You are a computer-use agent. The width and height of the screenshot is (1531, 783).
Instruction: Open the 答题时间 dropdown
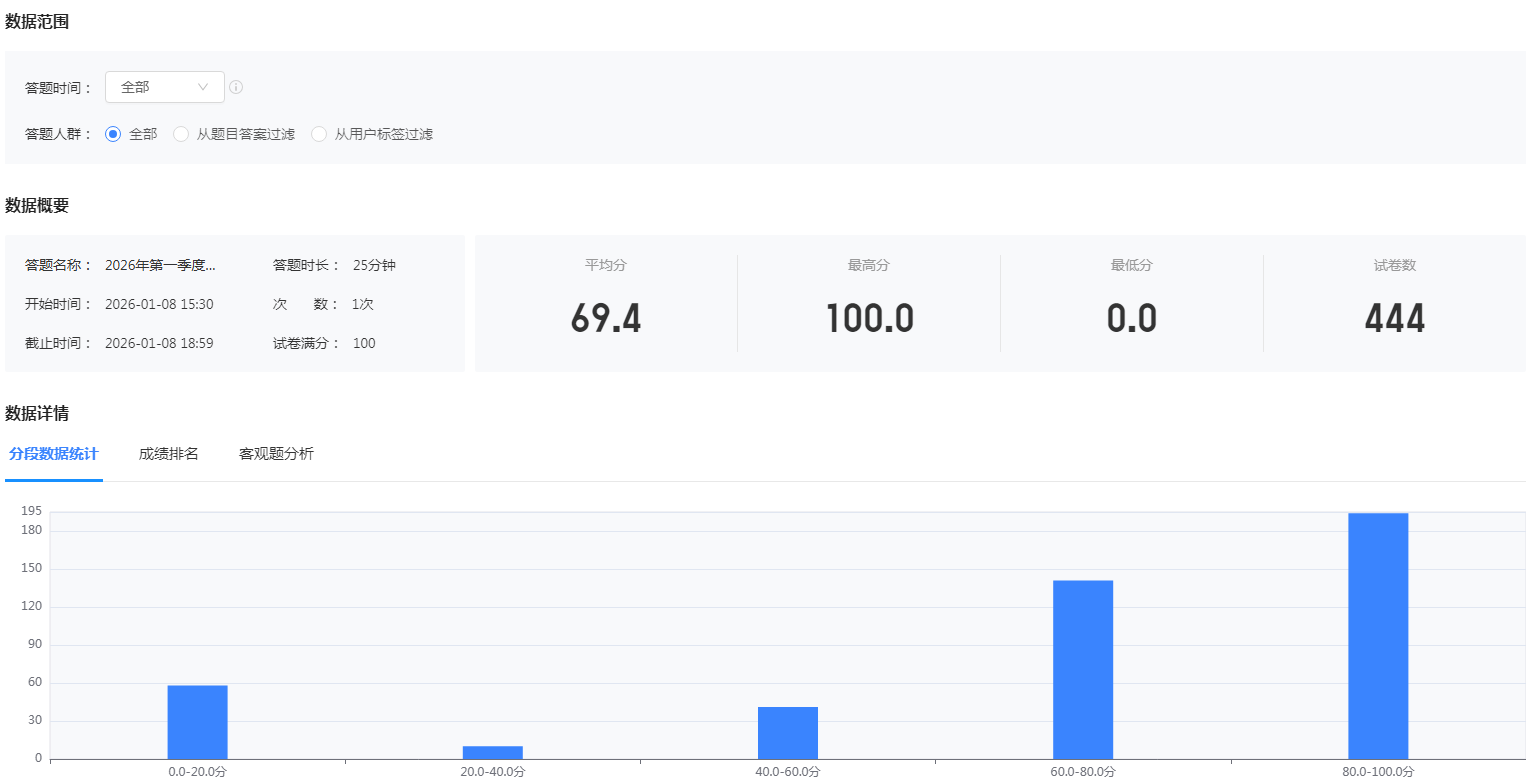tap(164, 87)
